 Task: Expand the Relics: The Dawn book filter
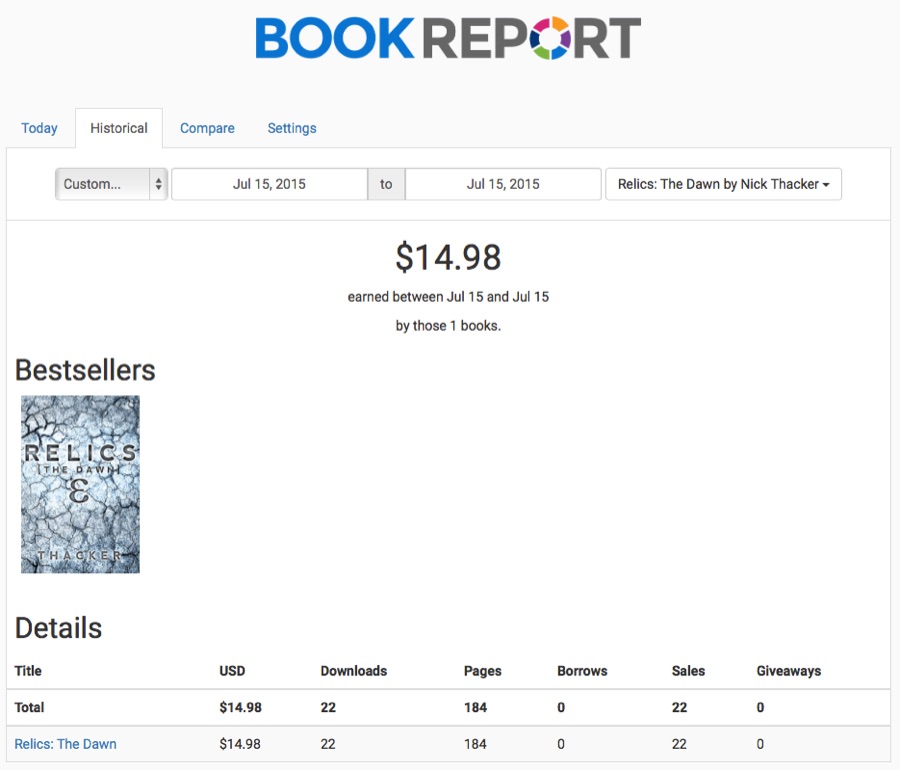click(x=723, y=184)
